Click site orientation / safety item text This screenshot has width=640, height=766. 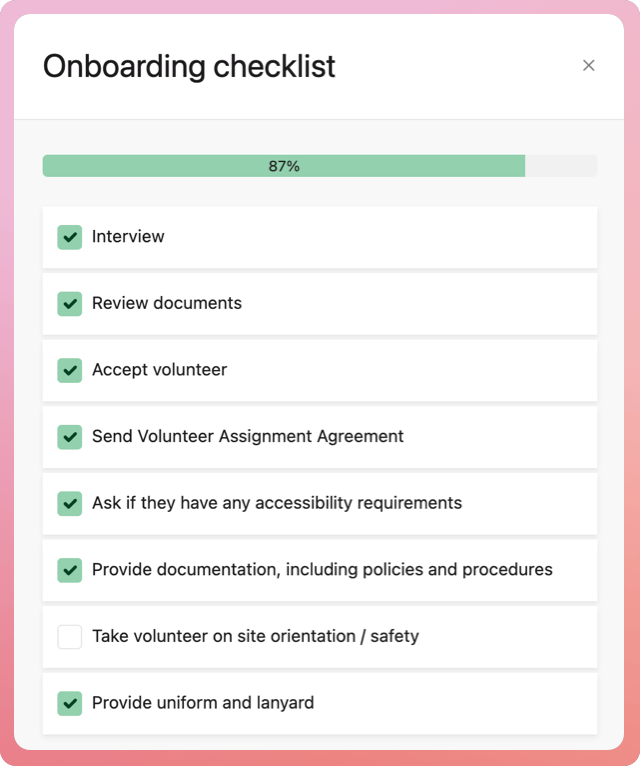(255, 636)
